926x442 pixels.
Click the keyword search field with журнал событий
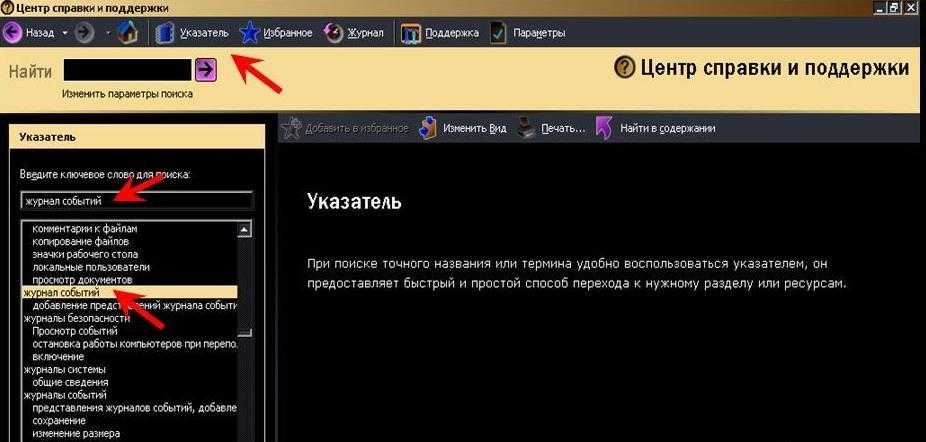pos(136,201)
